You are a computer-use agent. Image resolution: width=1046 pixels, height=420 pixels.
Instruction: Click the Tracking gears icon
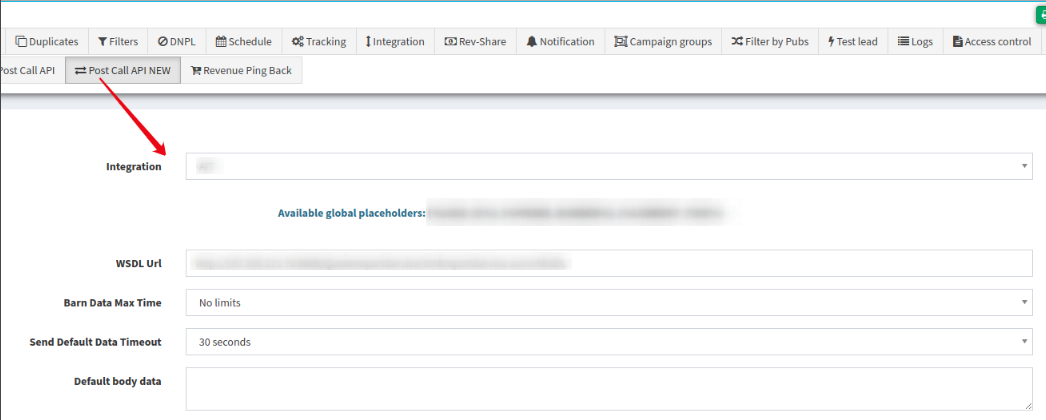tap(298, 42)
